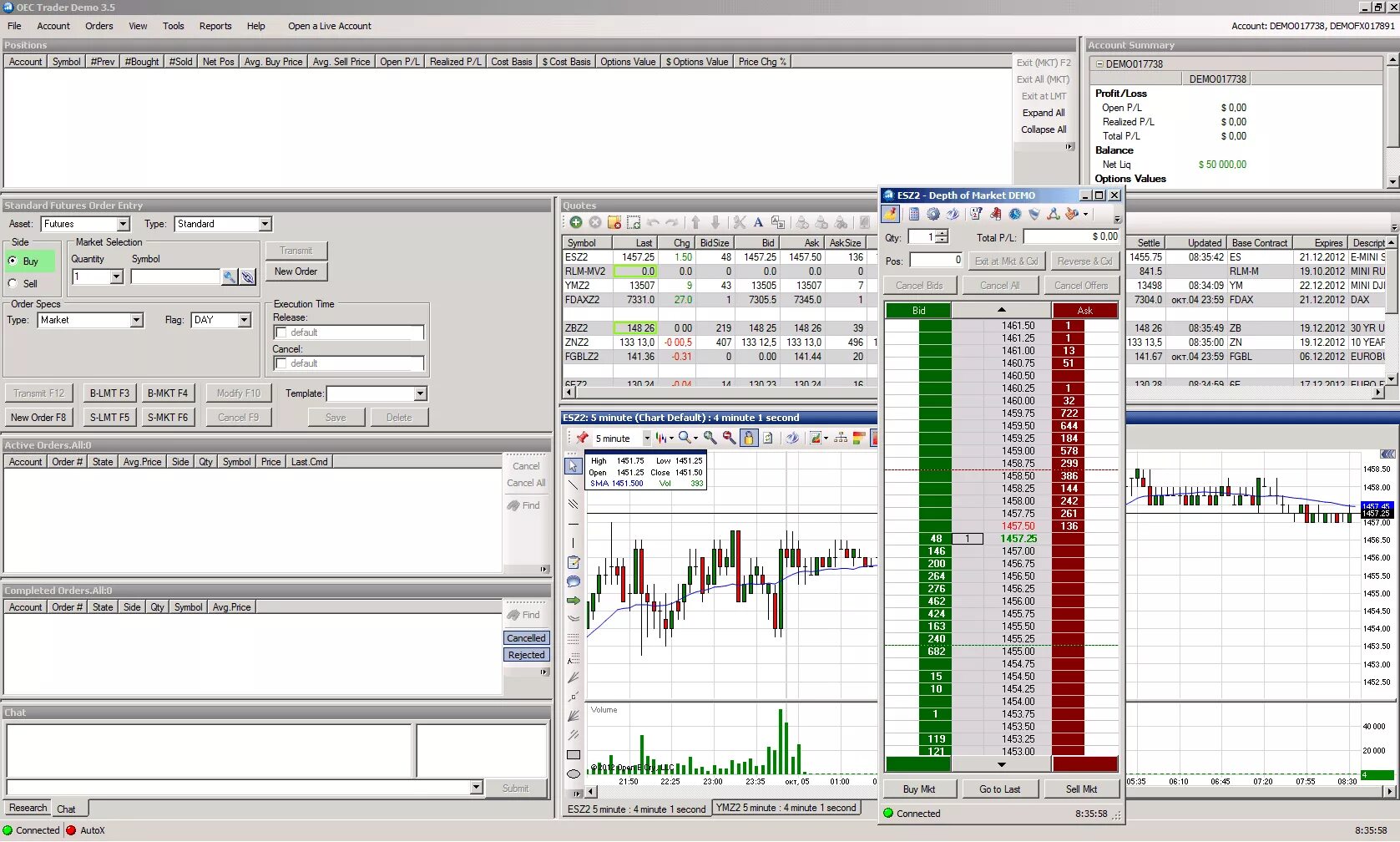Select the Sell radio button
Viewport: 1400px width, 842px height.
pyautogui.click(x=13, y=283)
